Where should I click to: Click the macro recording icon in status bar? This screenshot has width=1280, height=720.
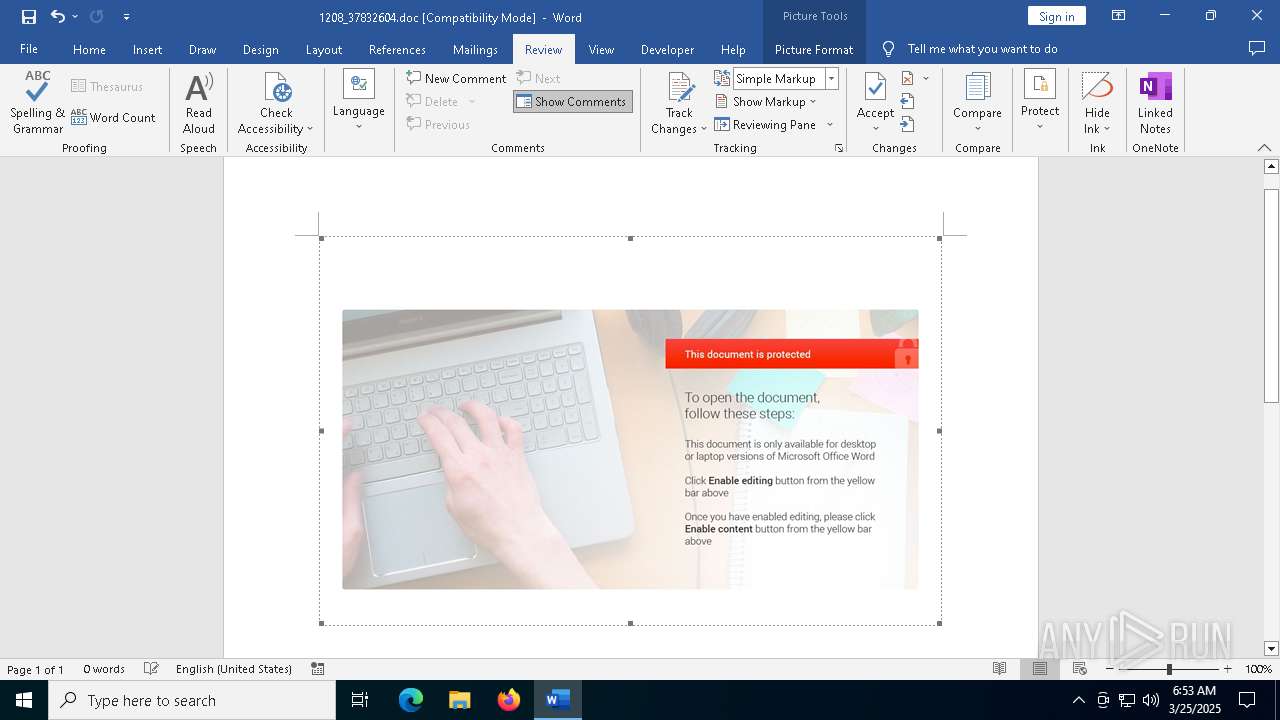pos(317,669)
